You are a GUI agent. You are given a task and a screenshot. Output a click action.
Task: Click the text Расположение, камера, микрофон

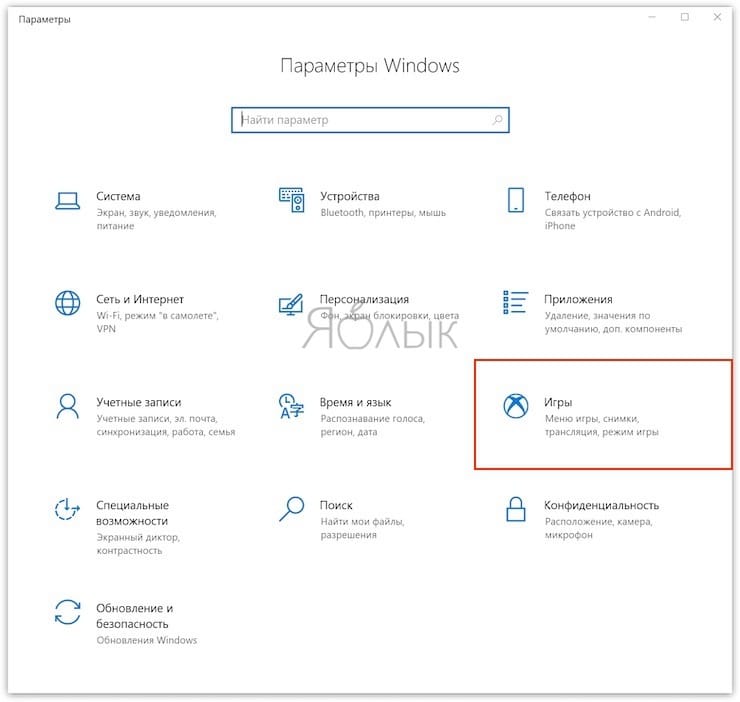[x=598, y=528]
